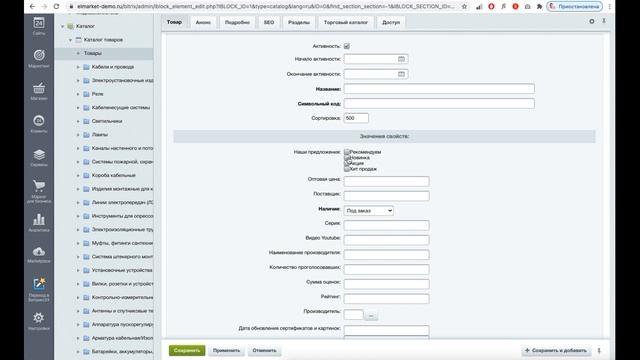Focus the Поставщик input field

pyautogui.click(x=386, y=196)
